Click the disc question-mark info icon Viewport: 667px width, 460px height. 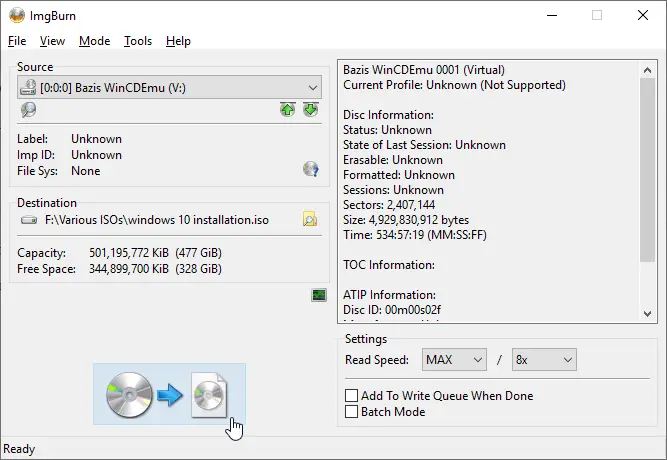click(x=311, y=169)
